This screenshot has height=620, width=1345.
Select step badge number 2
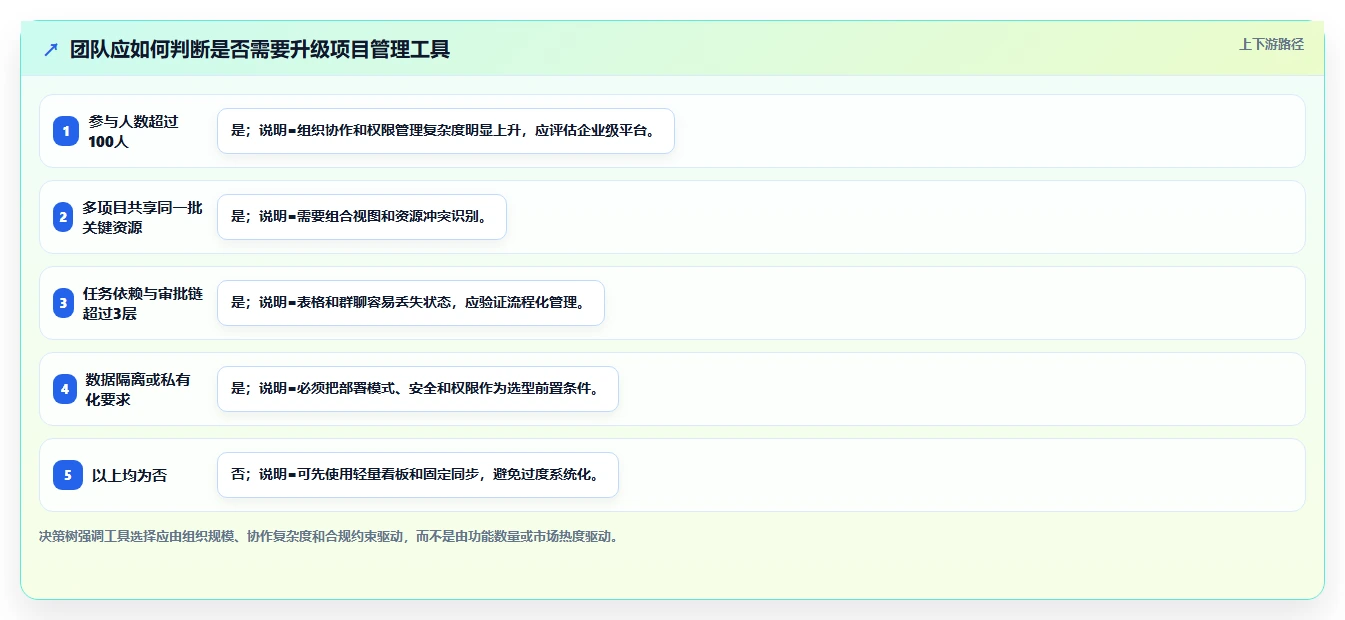coord(63,217)
